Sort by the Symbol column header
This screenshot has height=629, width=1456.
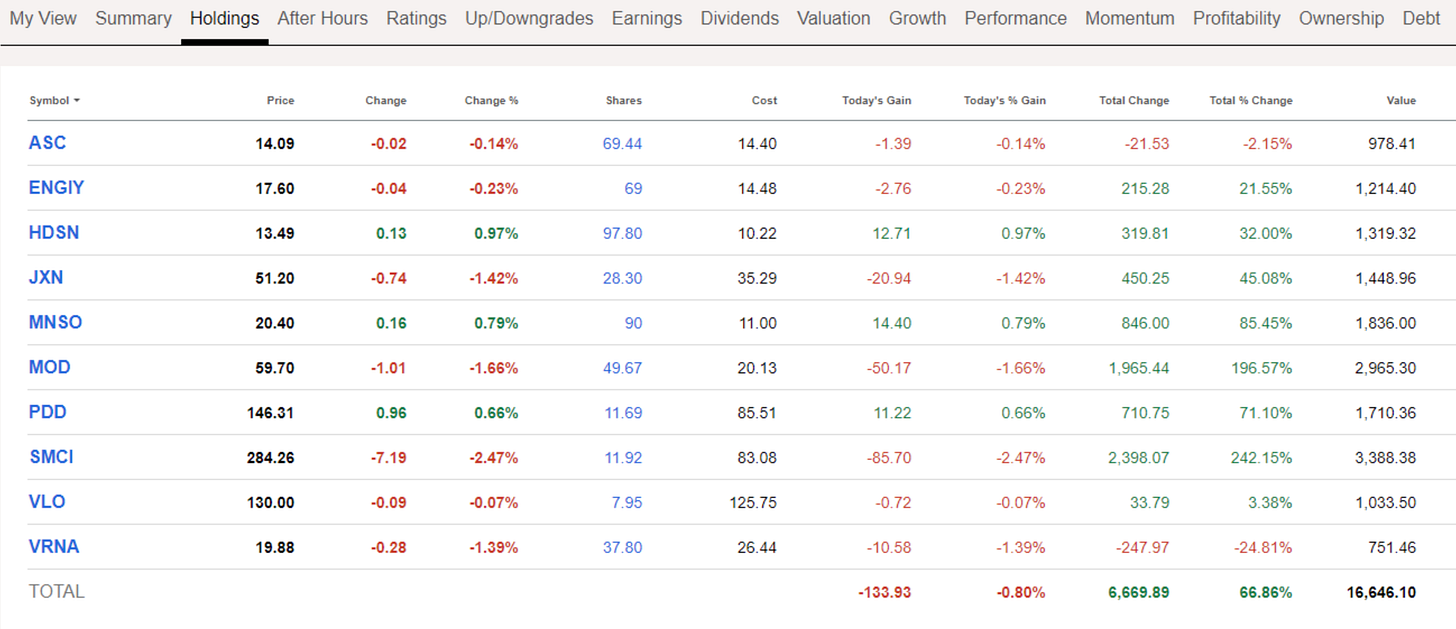point(54,100)
